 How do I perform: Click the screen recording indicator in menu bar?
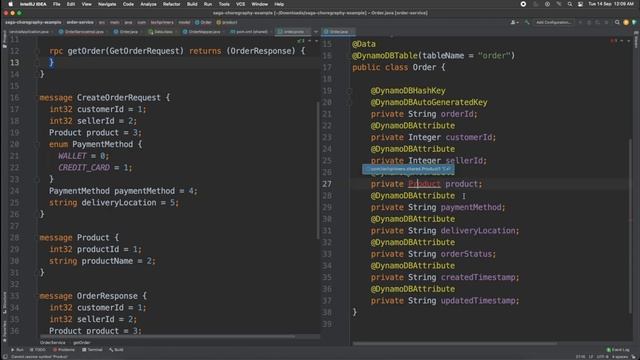point(523,4)
